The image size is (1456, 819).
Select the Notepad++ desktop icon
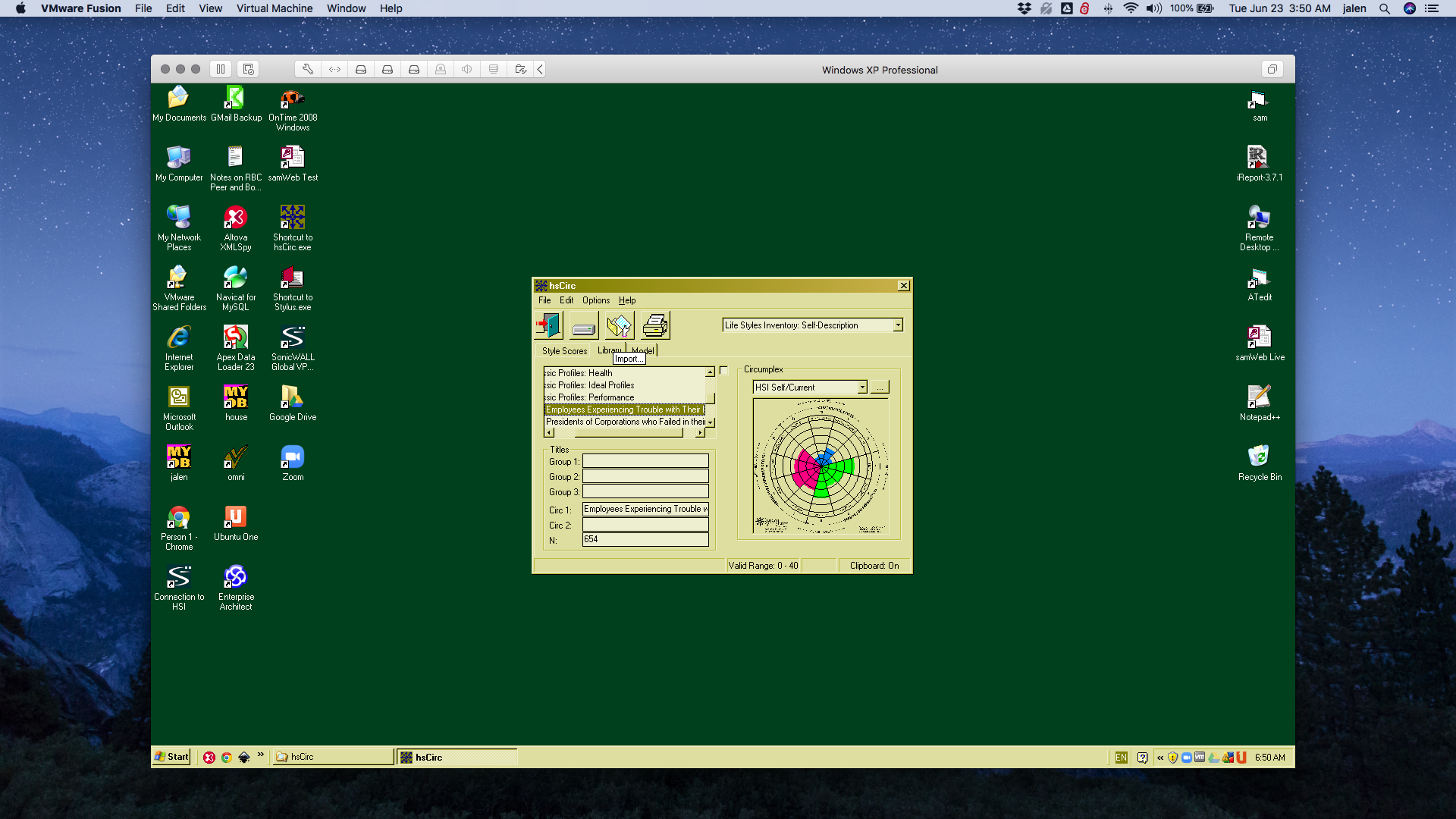(1260, 403)
